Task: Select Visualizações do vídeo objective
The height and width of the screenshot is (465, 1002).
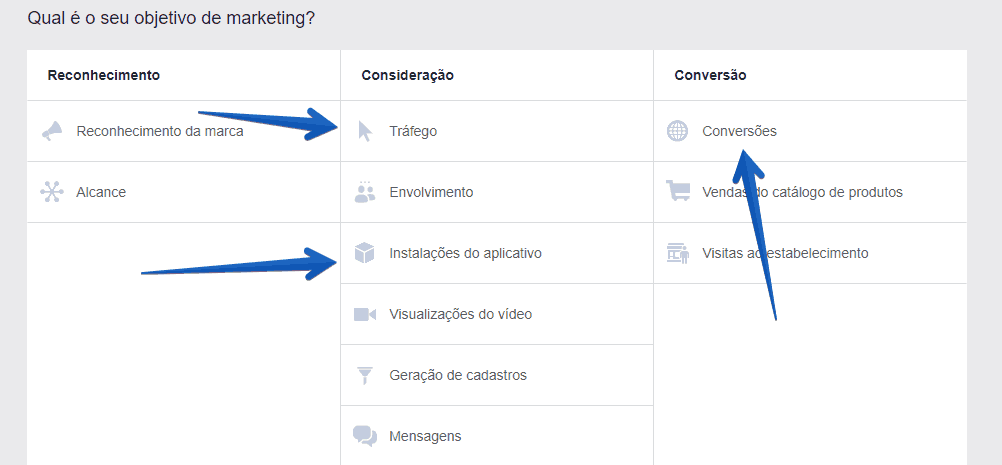Action: [x=497, y=314]
